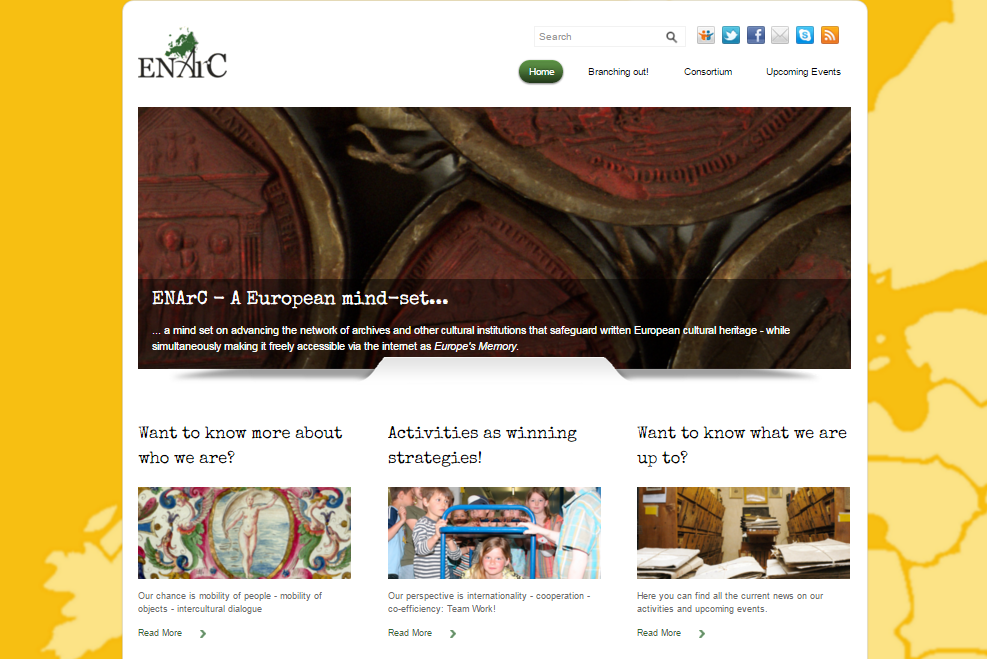Viewport: 987px width, 659px height.
Task: Go to Upcoming Events page
Action: 803,72
